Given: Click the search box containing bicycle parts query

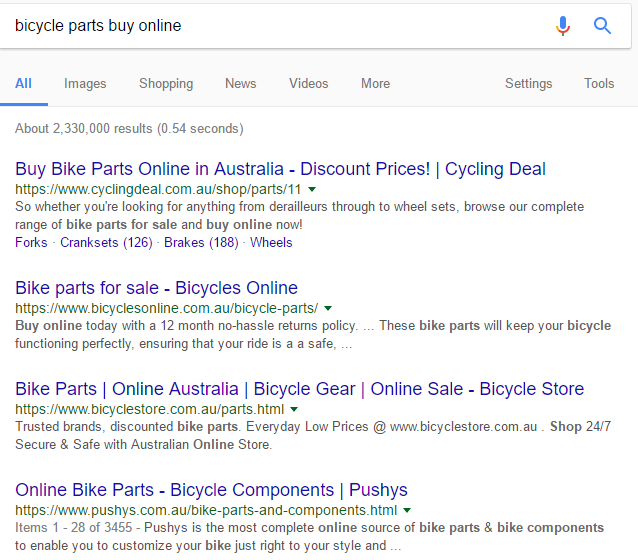Looking at the screenshot, I should pyautogui.click(x=270, y=26).
